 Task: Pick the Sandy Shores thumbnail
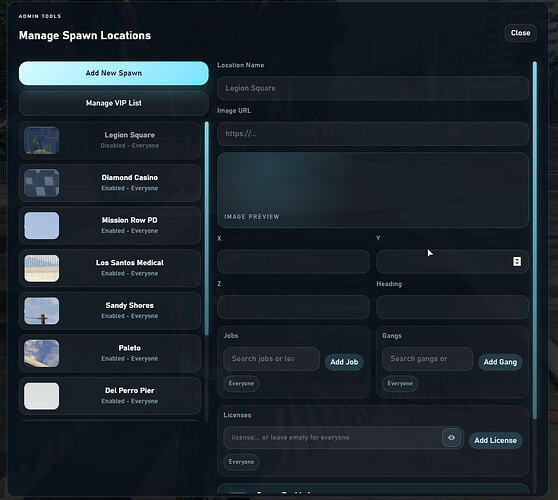[42, 311]
